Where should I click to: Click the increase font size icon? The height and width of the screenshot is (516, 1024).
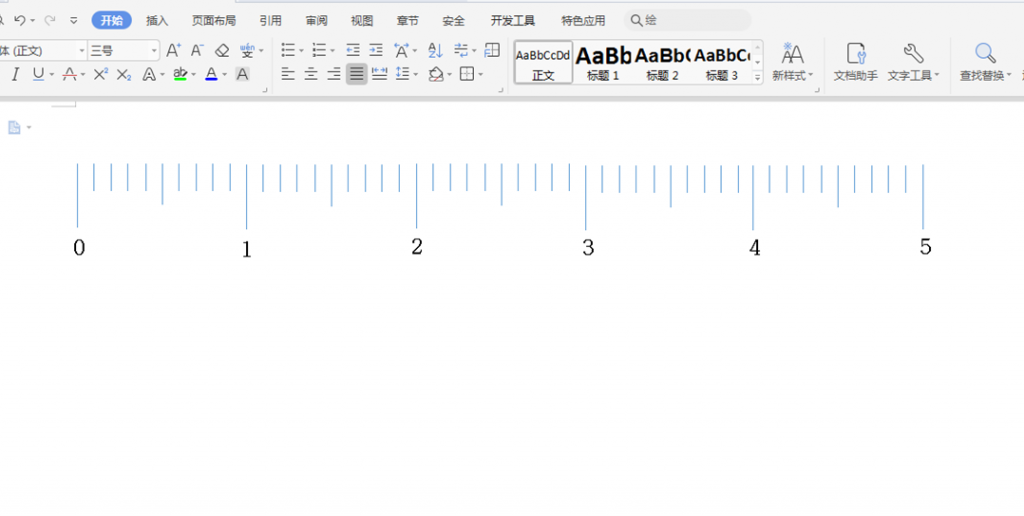pyautogui.click(x=173, y=50)
